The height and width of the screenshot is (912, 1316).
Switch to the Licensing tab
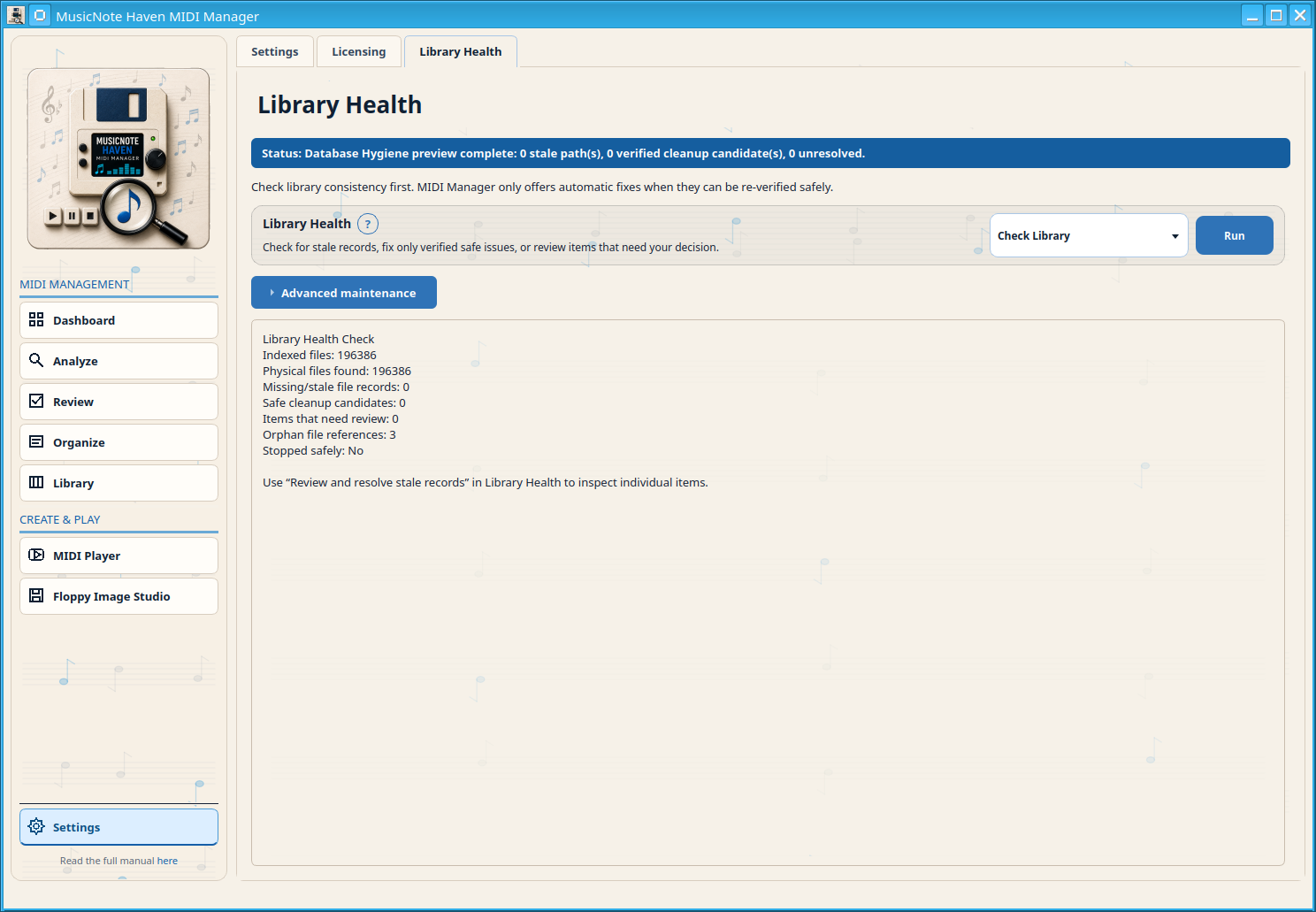[358, 51]
